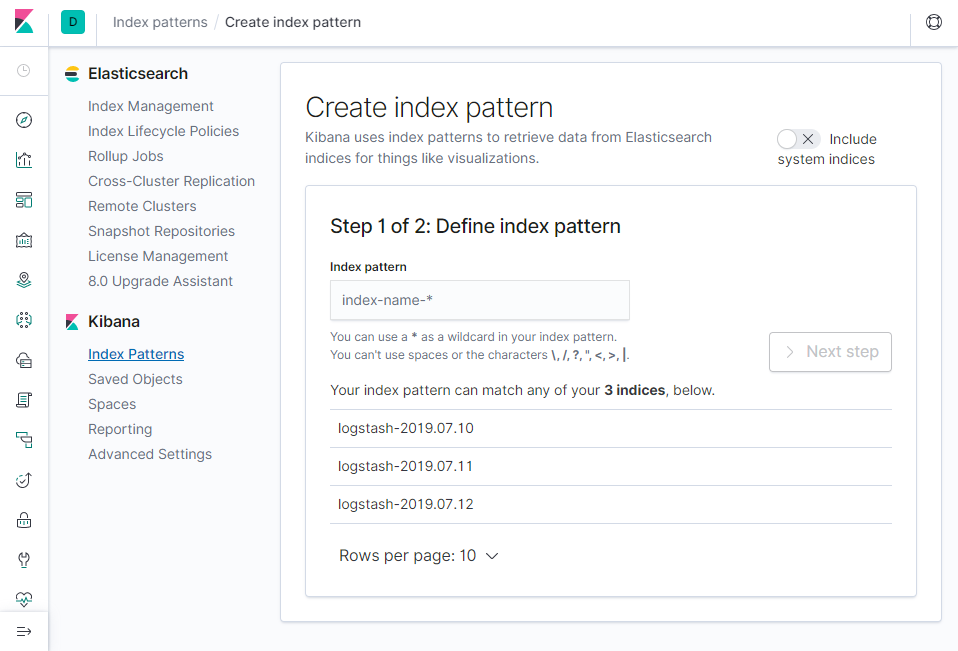Open Dev Tools wrench icon

click(24, 560)
